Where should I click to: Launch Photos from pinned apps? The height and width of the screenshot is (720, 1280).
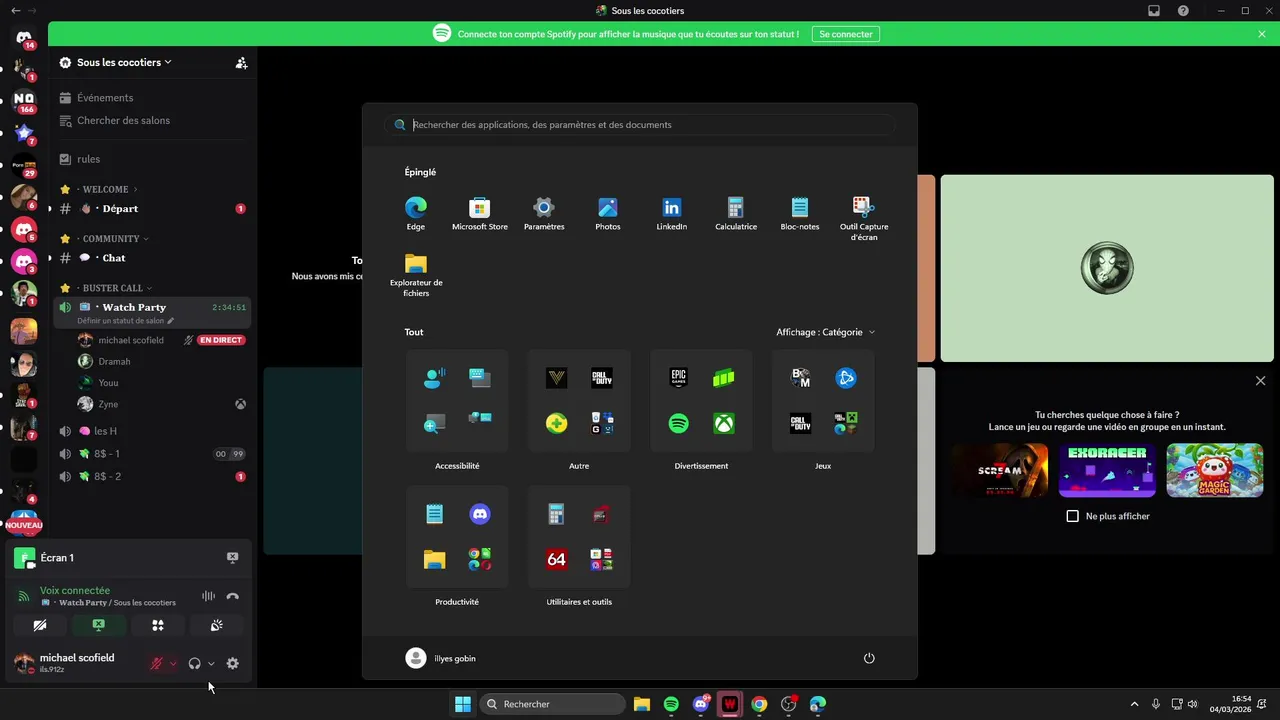608,213
